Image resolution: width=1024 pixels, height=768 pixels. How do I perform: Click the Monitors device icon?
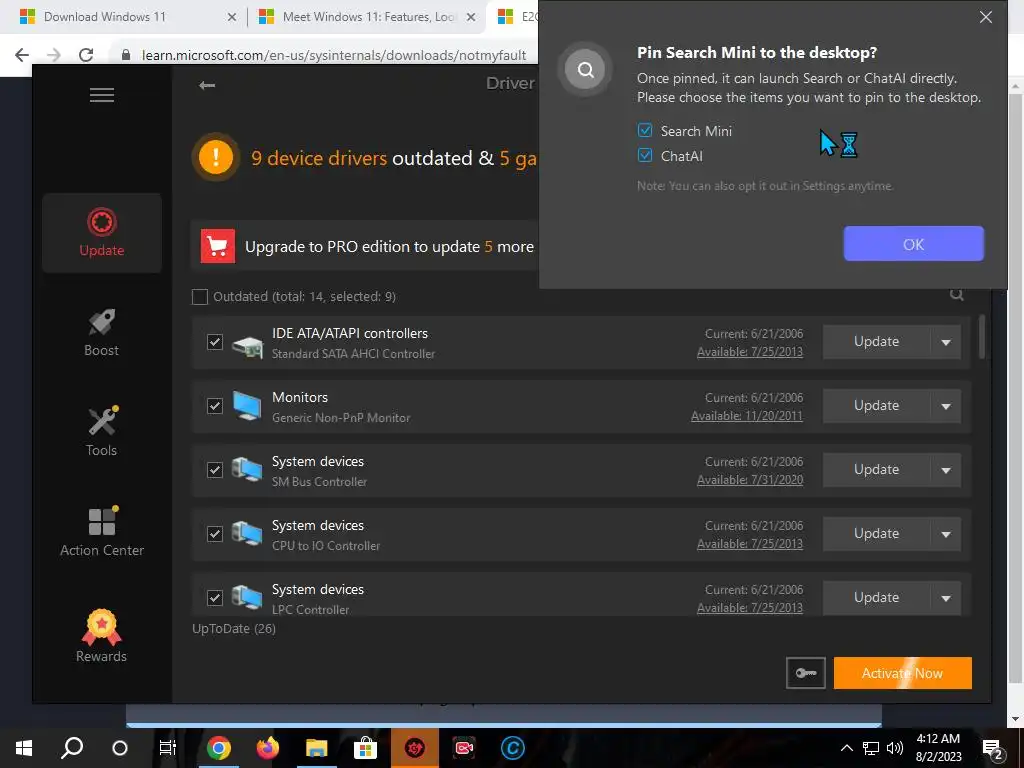point(248,406)
